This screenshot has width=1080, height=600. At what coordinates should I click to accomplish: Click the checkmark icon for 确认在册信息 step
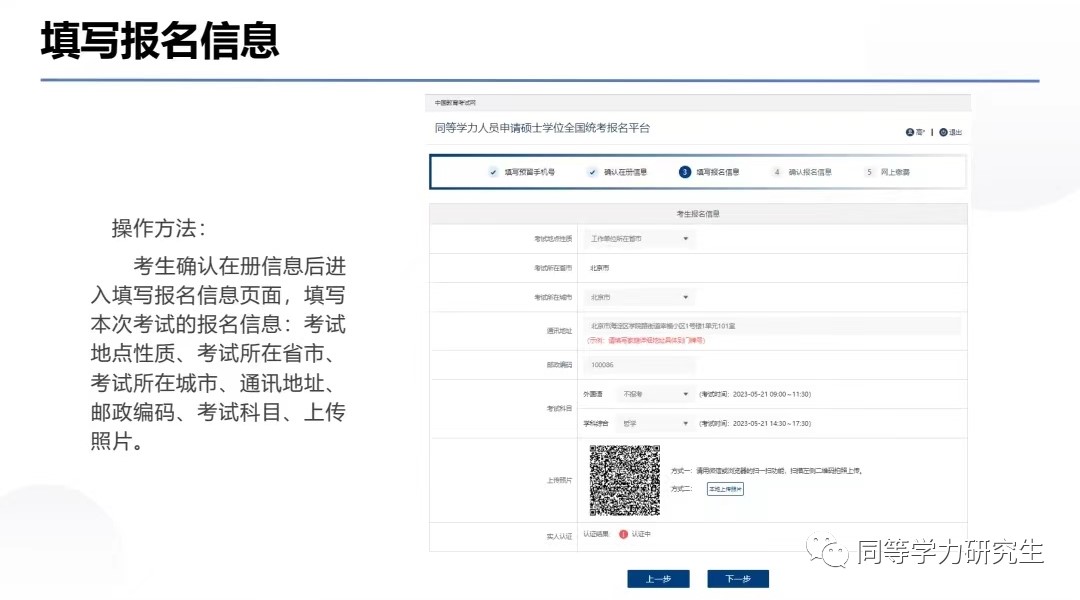click(x=592, y=172)
